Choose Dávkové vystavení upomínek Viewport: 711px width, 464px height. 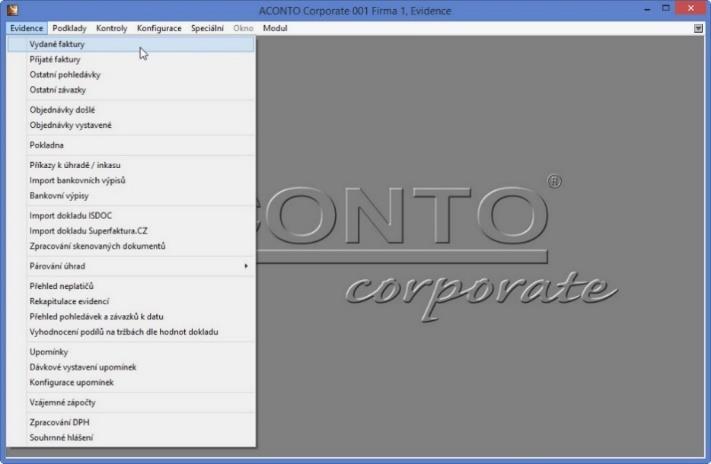tap(131, 367)
